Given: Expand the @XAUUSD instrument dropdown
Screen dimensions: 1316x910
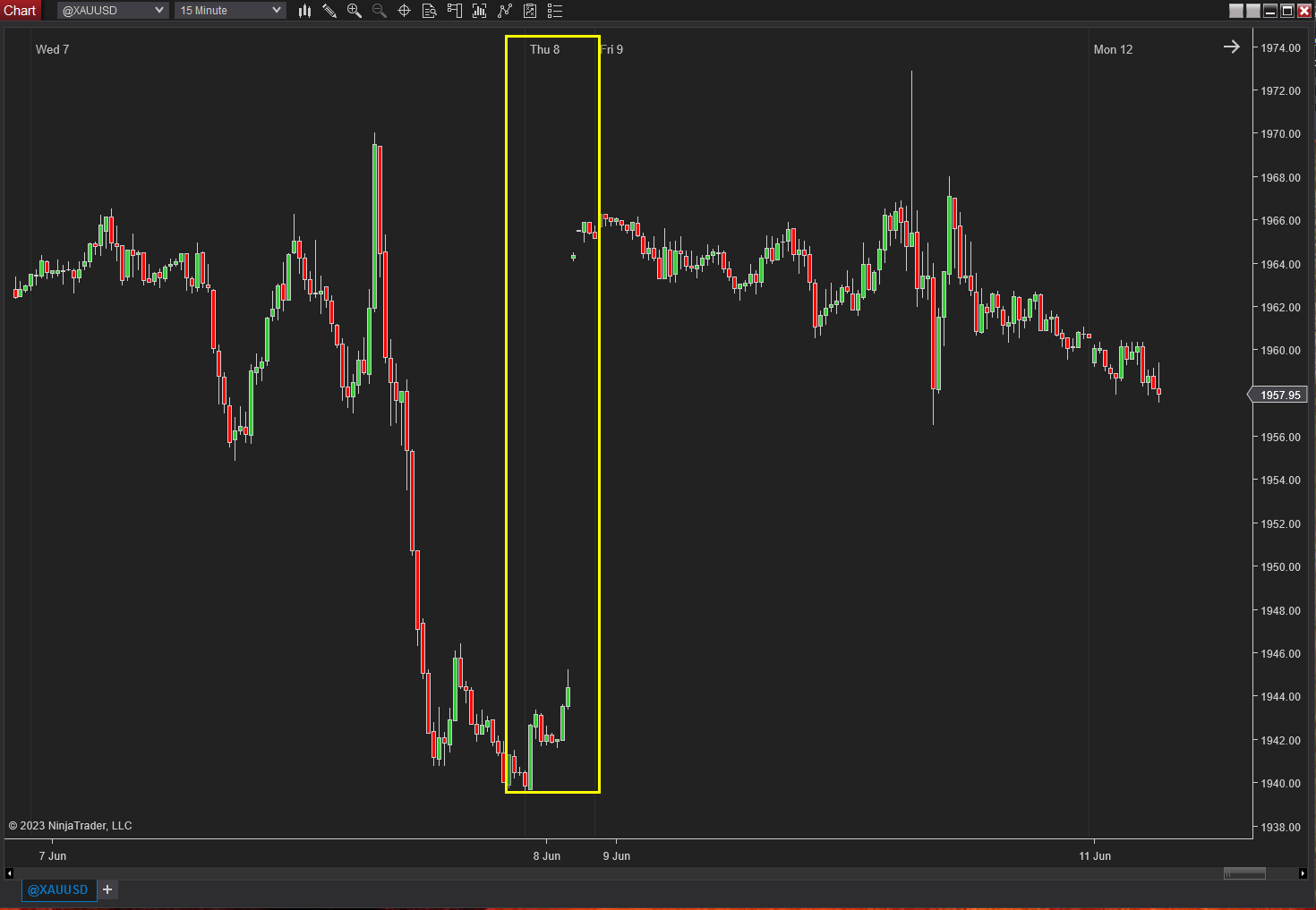Looking at the screenshot, I should click(x=113, y=11).
